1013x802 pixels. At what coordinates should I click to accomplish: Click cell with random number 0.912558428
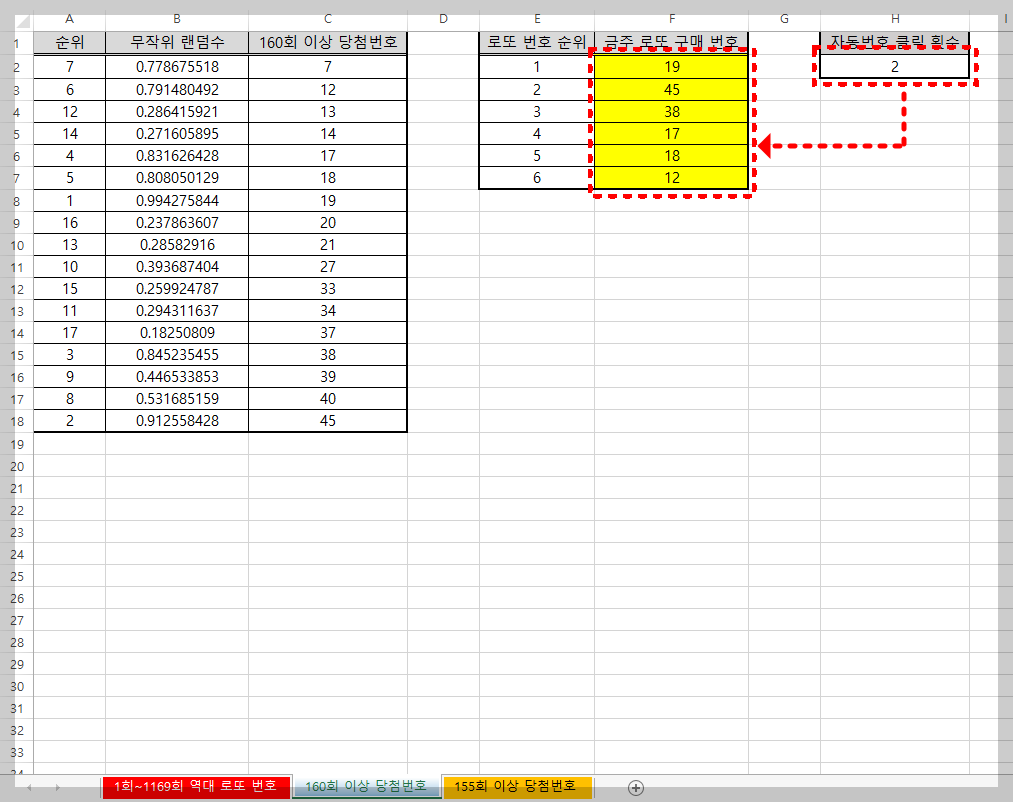(x=177, y=420)
